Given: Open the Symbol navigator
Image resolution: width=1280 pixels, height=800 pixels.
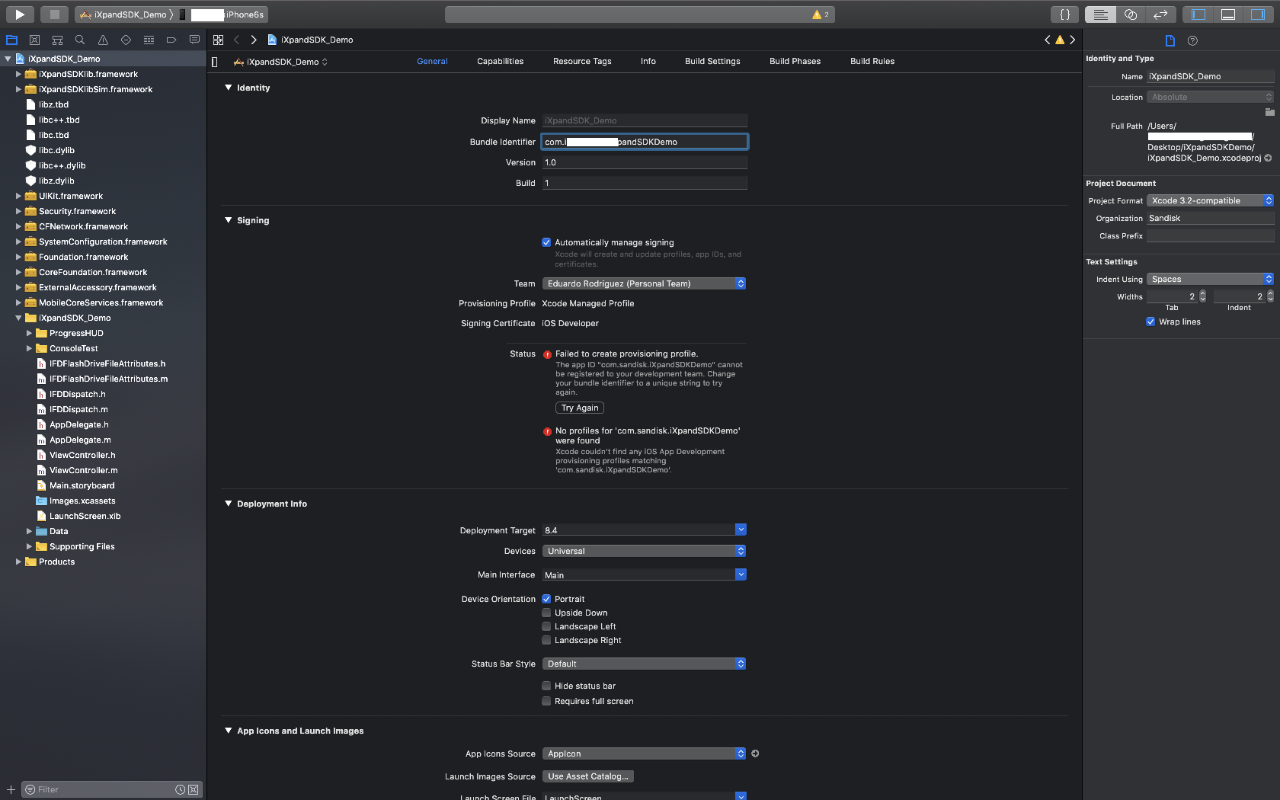Looking at the screenshot, I should pos(57,40).
